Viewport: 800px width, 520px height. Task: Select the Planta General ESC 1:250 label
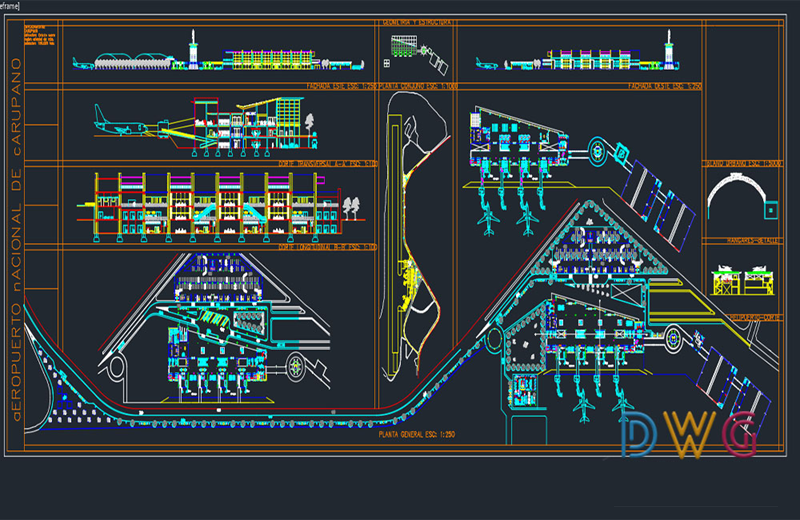click(x=408, y=437)
